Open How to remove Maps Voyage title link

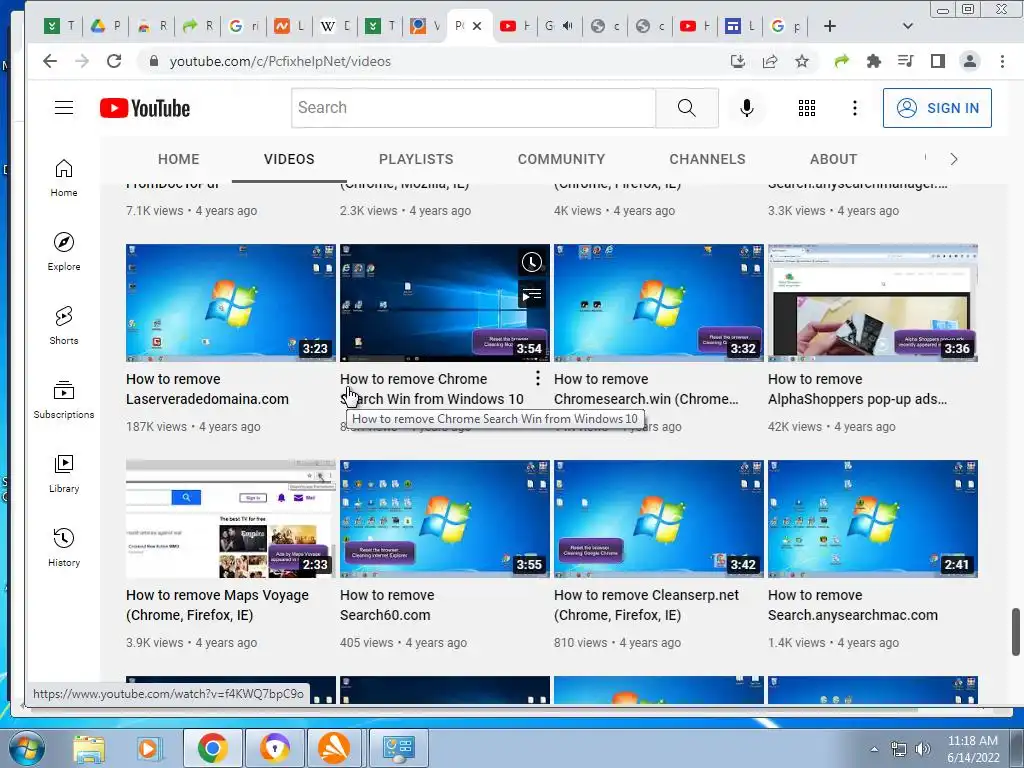(217, 605)
